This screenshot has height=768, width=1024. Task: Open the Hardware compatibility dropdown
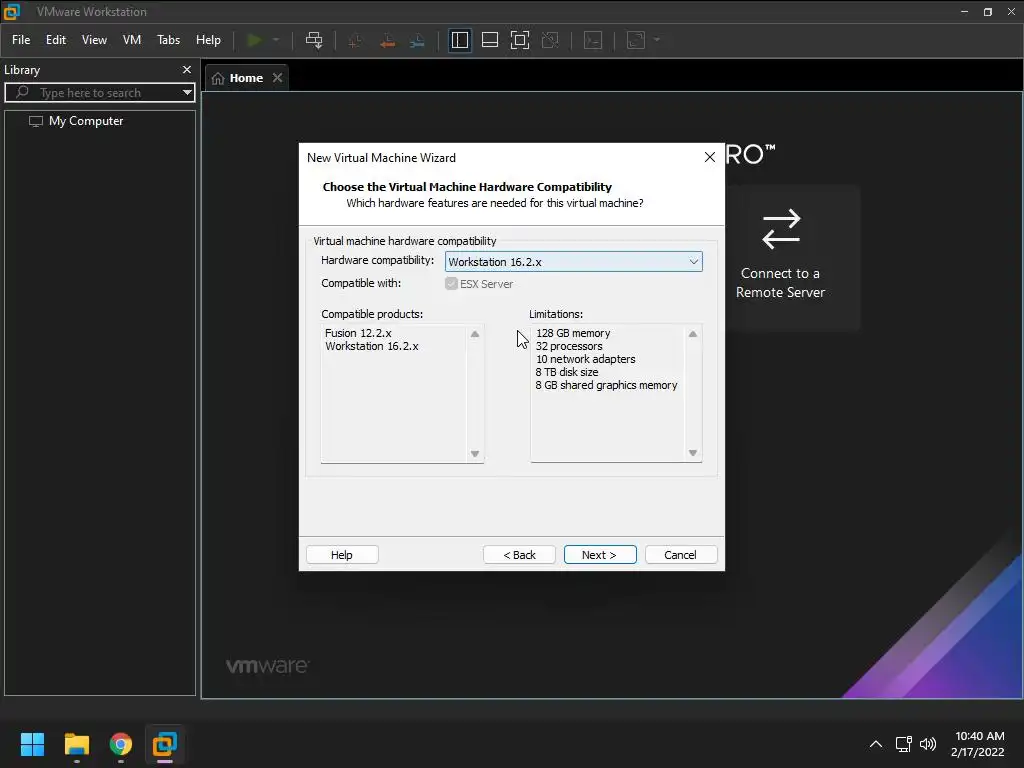click(573, 262)
